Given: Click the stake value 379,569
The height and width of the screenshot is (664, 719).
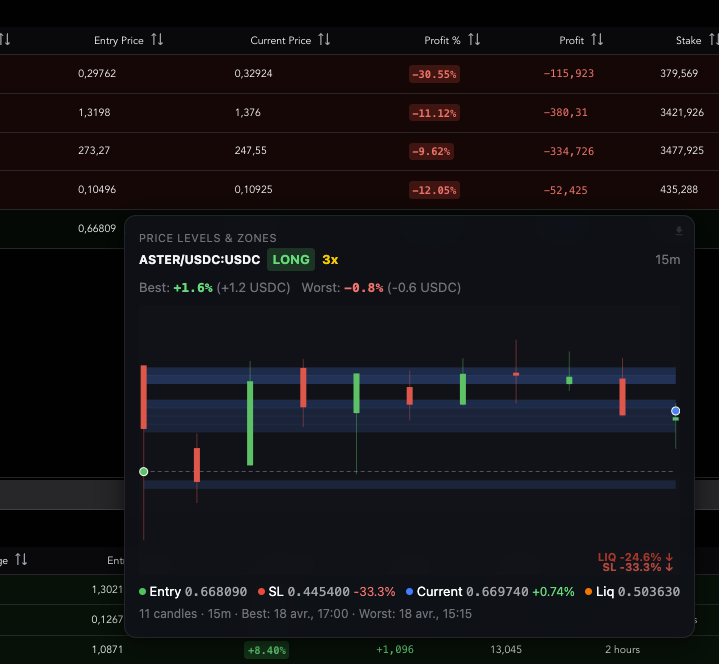Looking at the screenshot, I should click(x=679, y=73).
